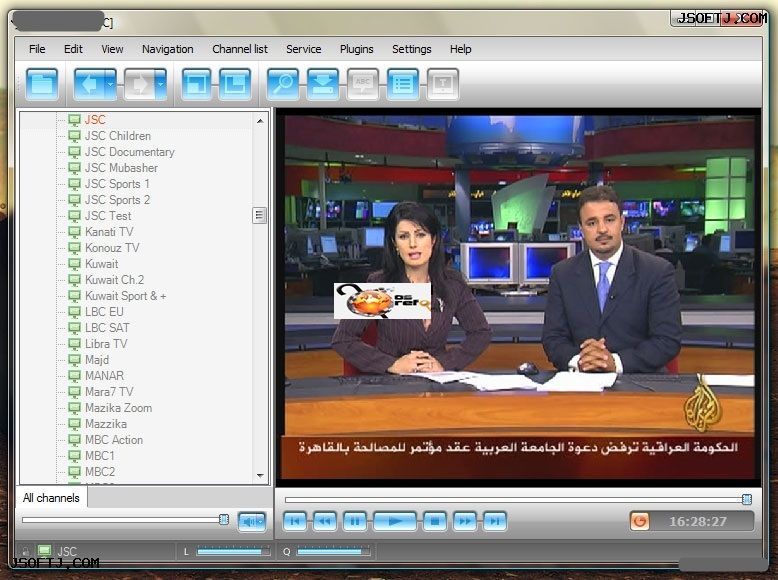This screenshot has width=778, height=580.
Task: Select the JSC Sports 1 channel
Action: pyautogui.click(x=117, y=184)
